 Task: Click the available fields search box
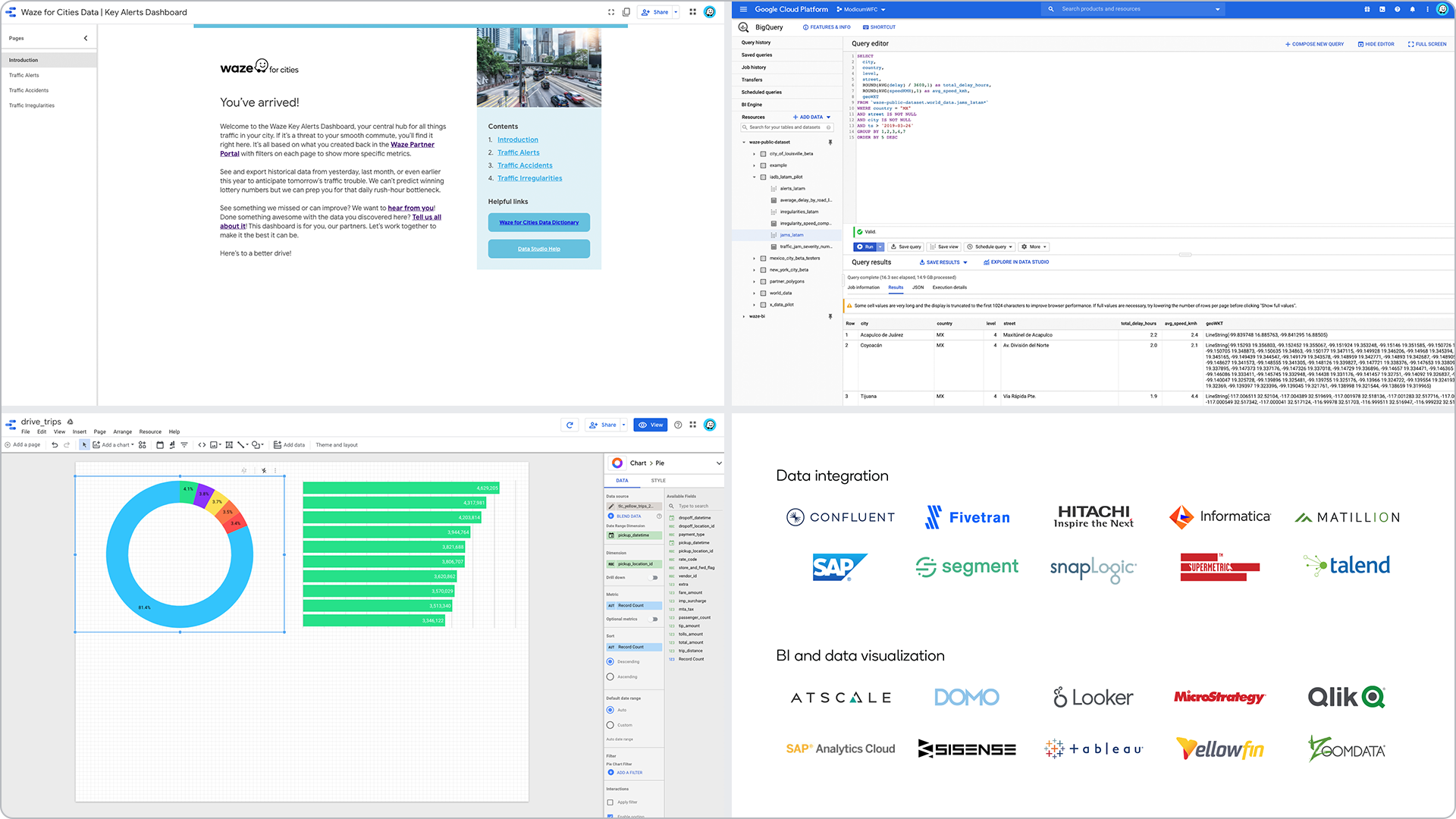(x=695, y=506)
